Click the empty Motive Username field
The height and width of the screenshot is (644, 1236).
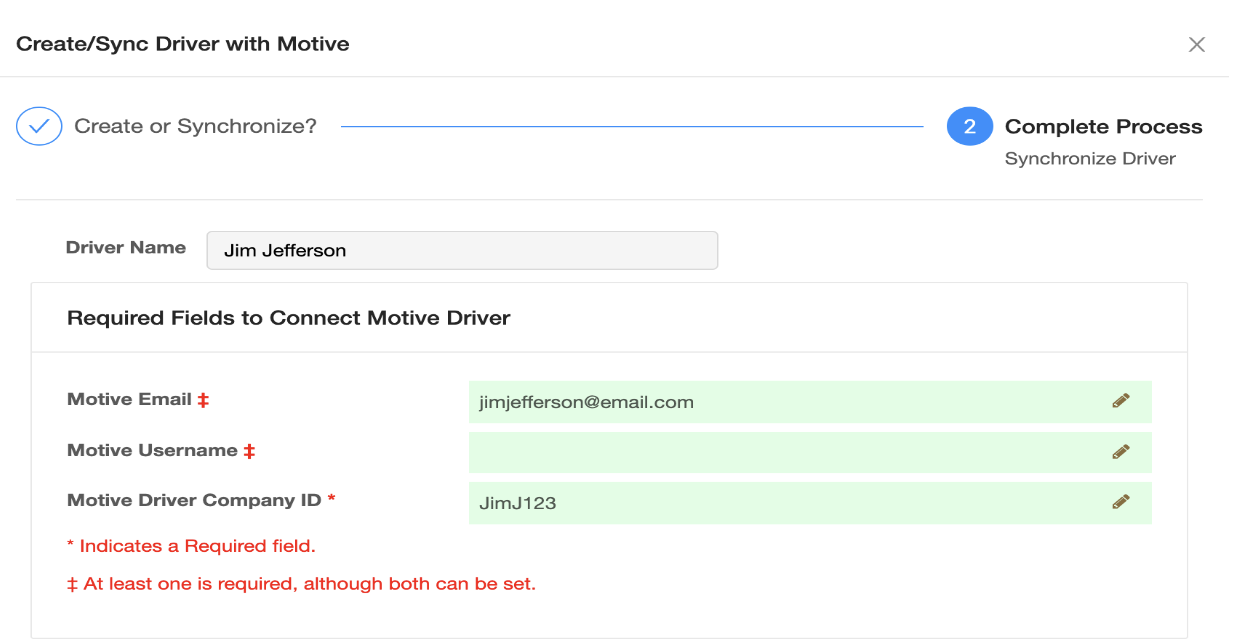[x=810, y=452]
